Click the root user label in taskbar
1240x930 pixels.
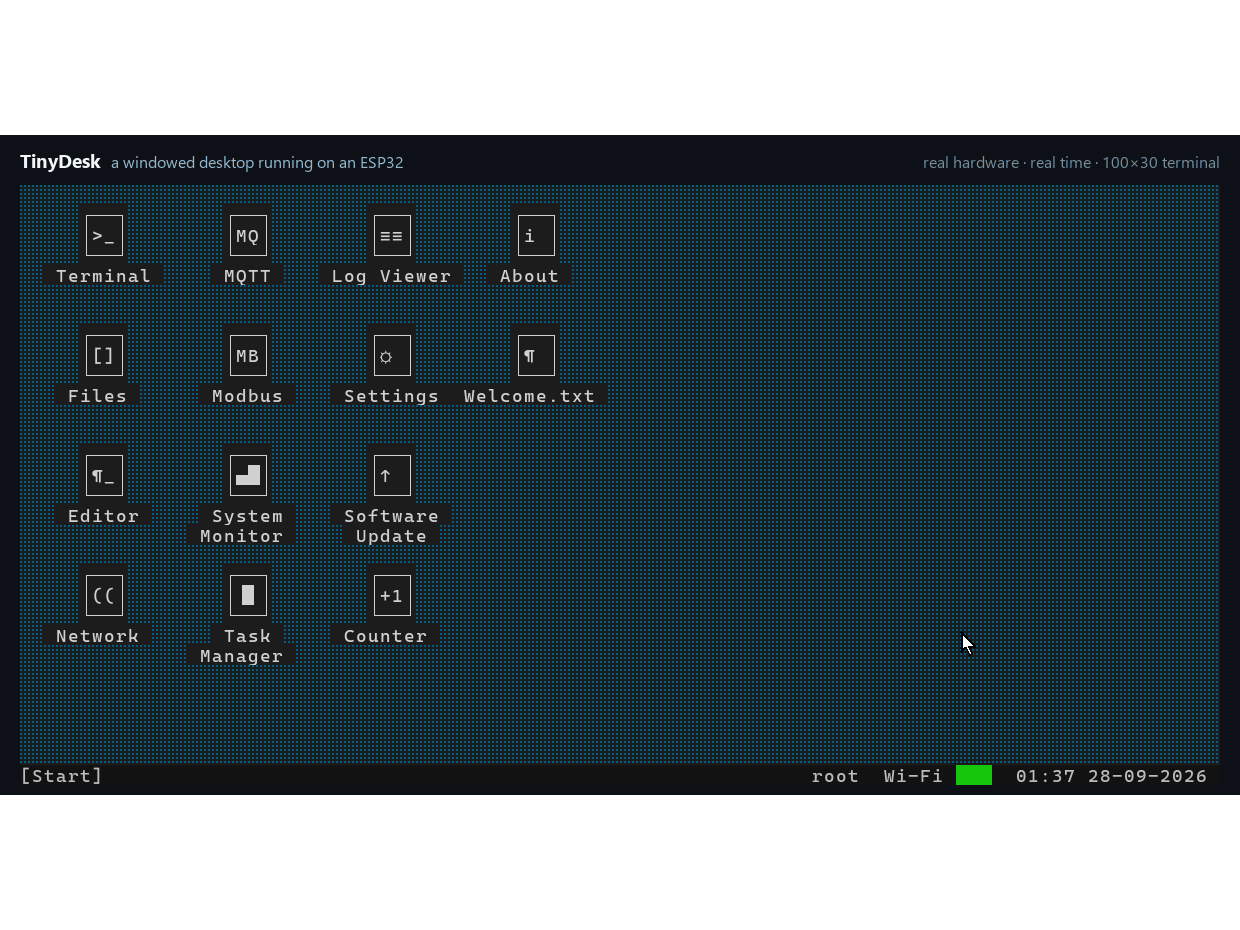(836, 776)
